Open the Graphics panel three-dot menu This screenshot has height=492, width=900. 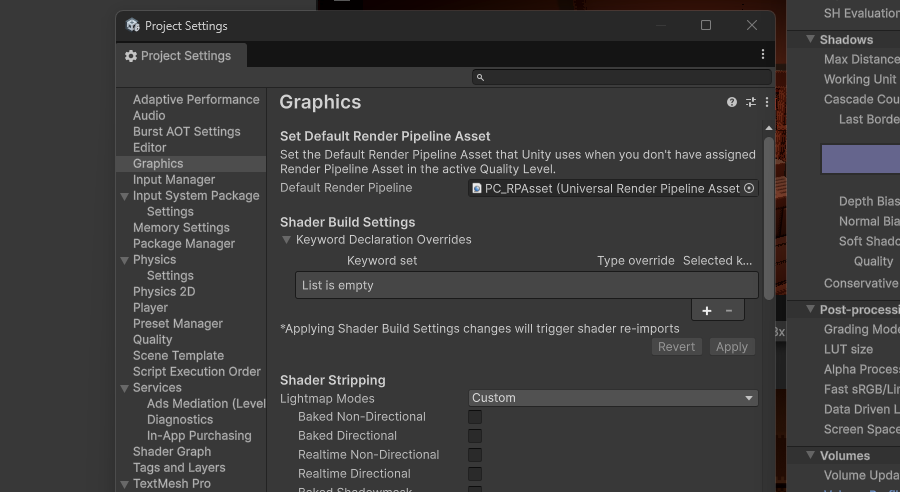[767, 102]
